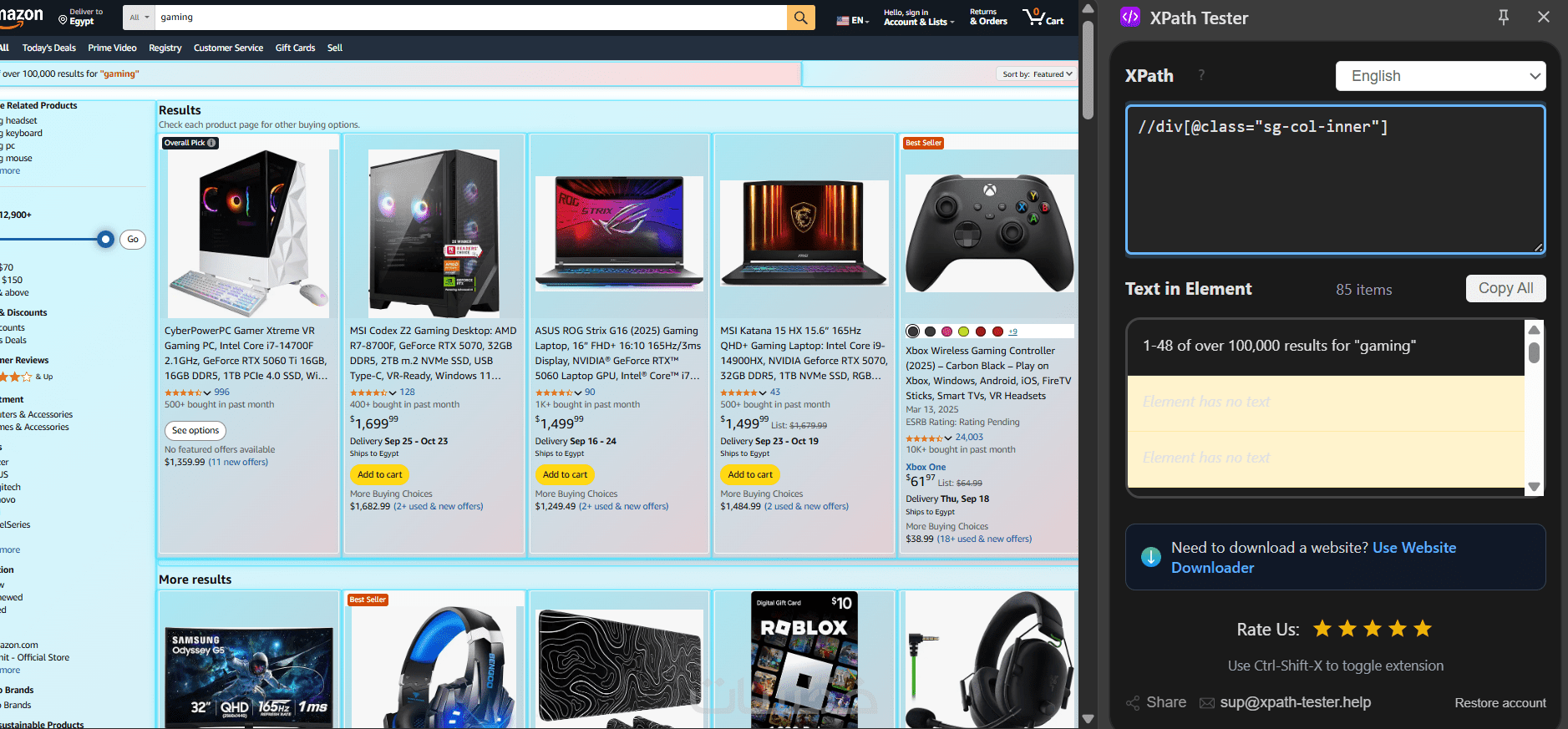
Task: Click Xbox controller star rating
Action: point(924,438)
